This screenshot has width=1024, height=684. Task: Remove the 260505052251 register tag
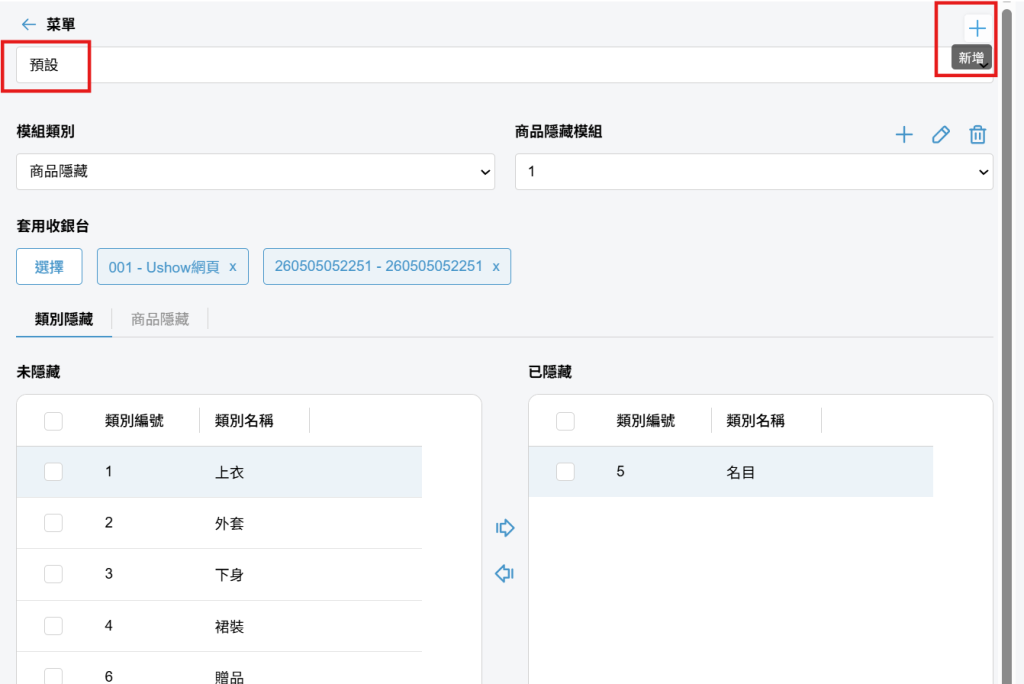496,267
